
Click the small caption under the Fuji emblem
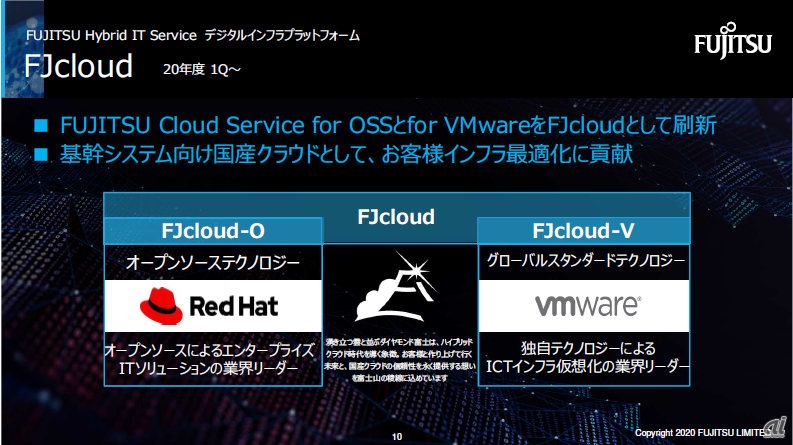pos(400,360)
